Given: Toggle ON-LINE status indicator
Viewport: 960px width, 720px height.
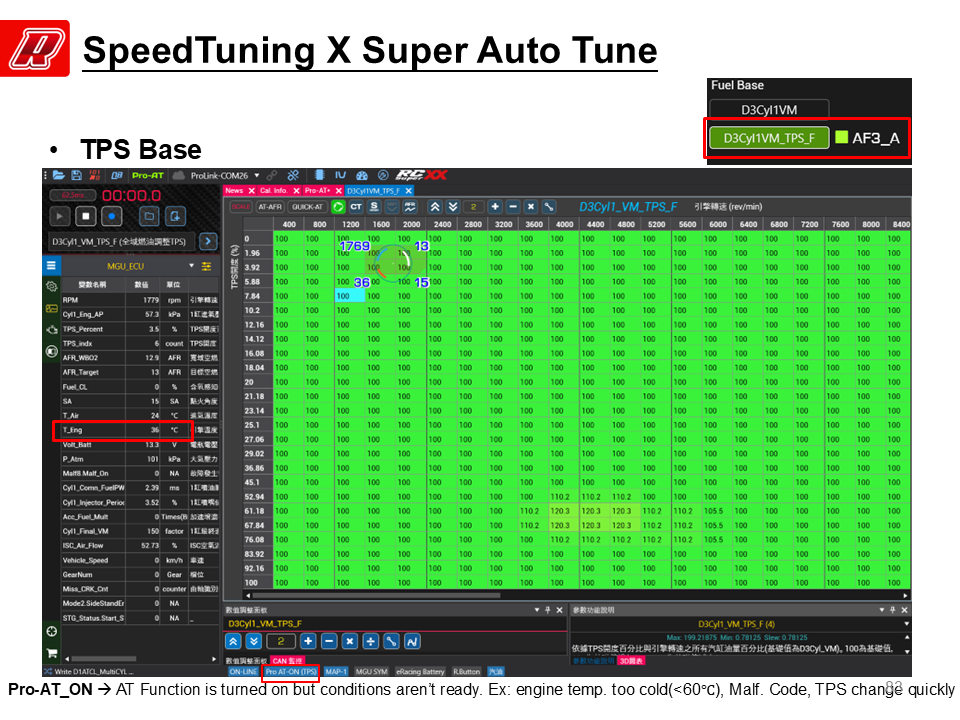Looking at the screenshot, I should pos(244,672).
